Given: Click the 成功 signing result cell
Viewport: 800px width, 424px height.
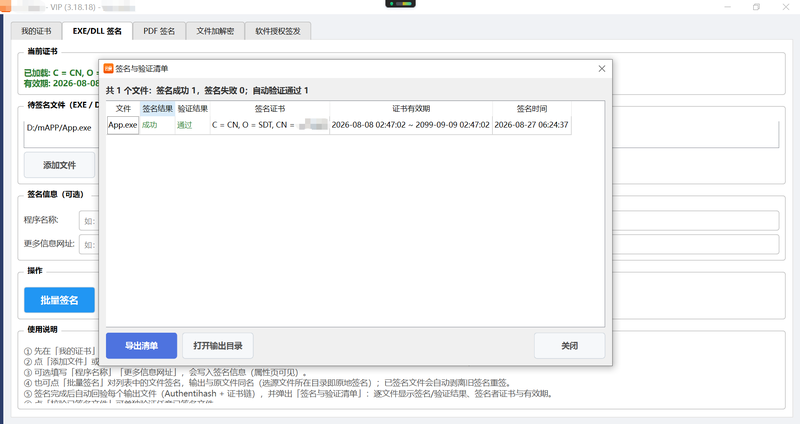Looking at the screenshot, I should [x=158, y=125].
